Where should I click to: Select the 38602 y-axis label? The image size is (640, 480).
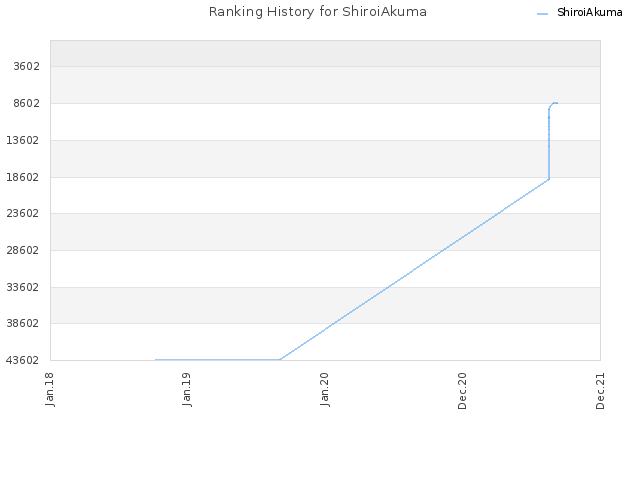(x=23, y=323)
